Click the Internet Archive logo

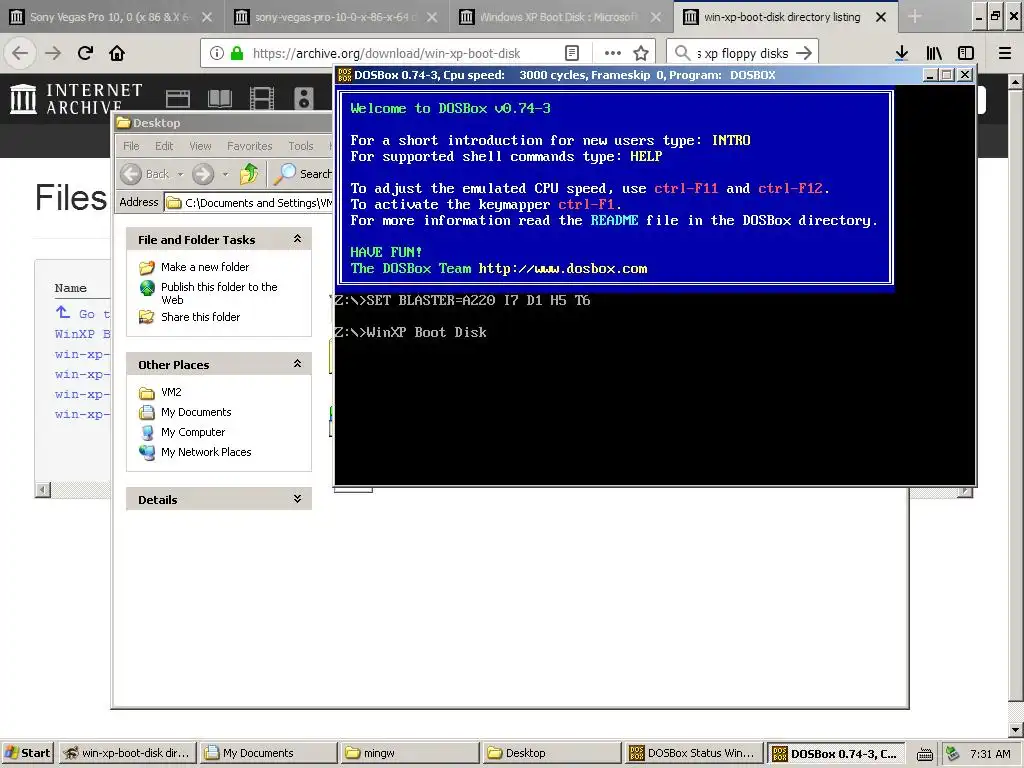click(x=76, y=99)
